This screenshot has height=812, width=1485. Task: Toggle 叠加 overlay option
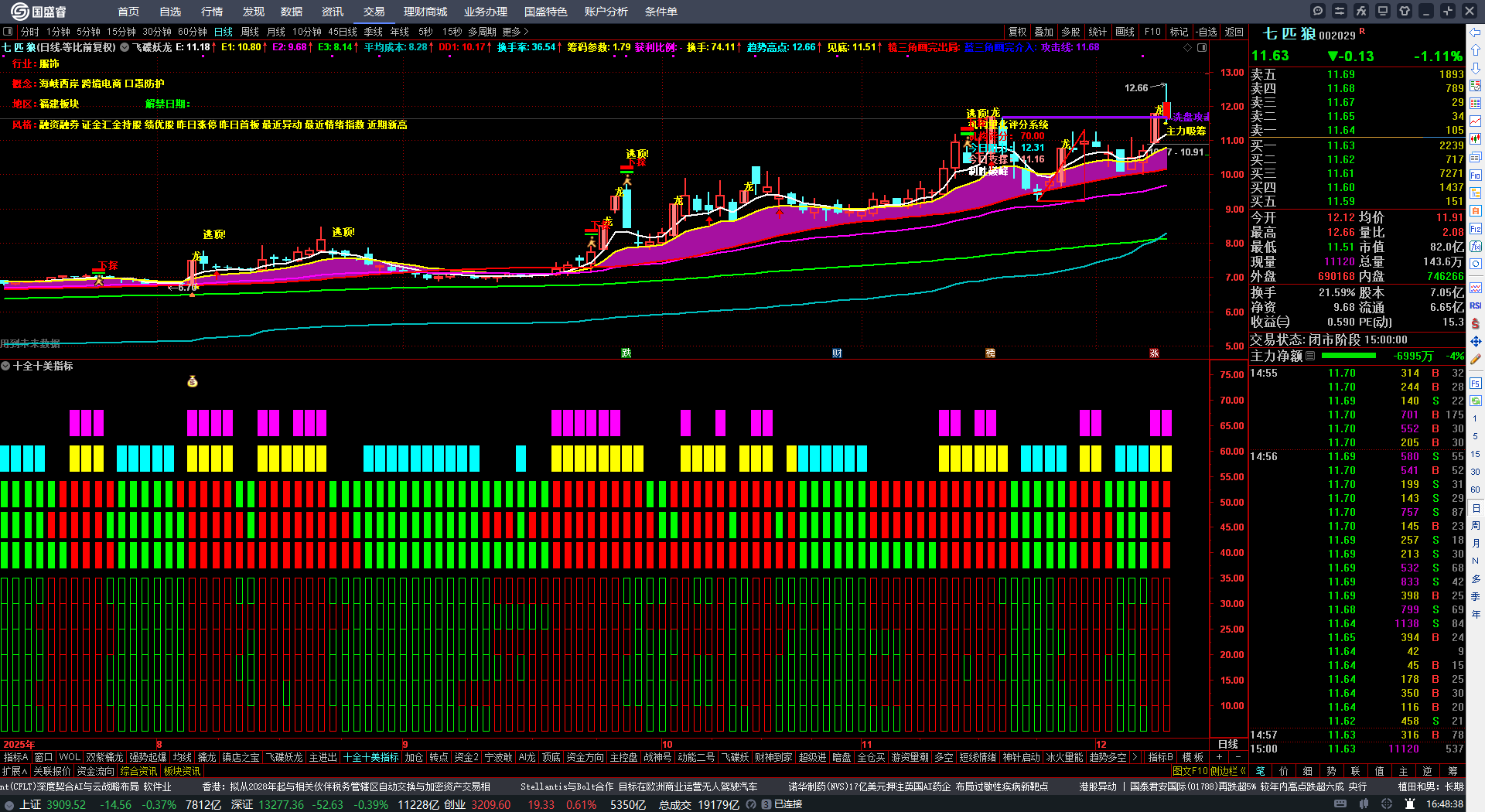(x=1044, y=32)
